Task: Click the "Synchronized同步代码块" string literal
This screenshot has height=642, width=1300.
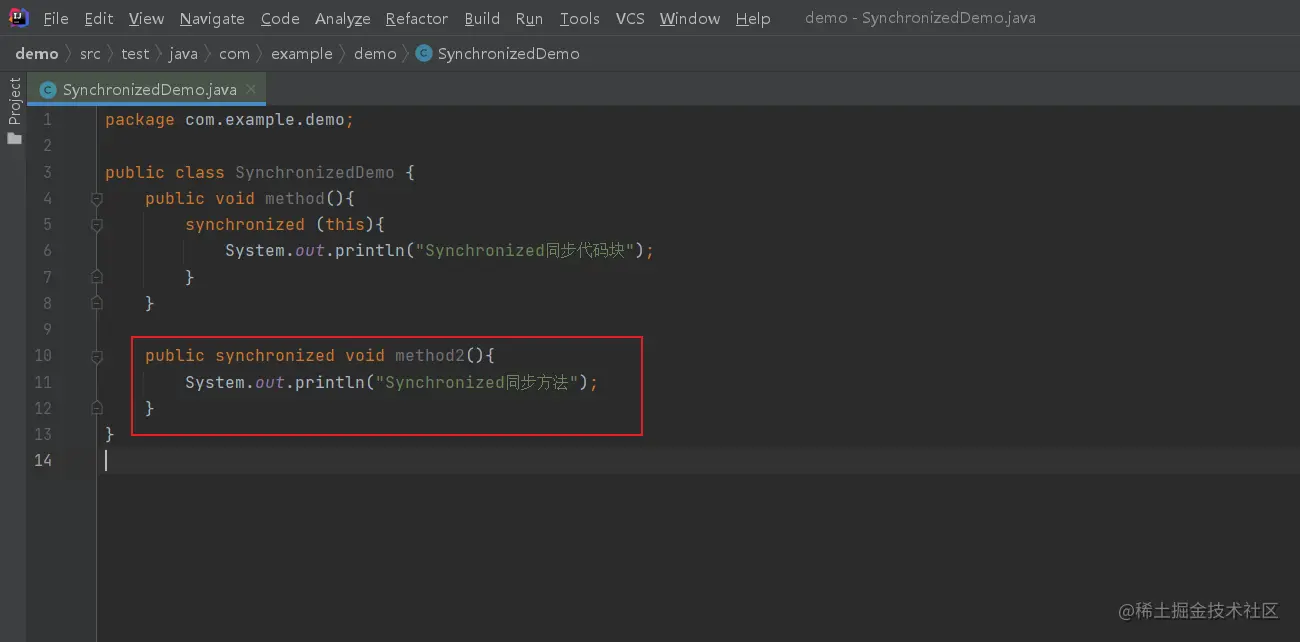Action: click(526, 250)
